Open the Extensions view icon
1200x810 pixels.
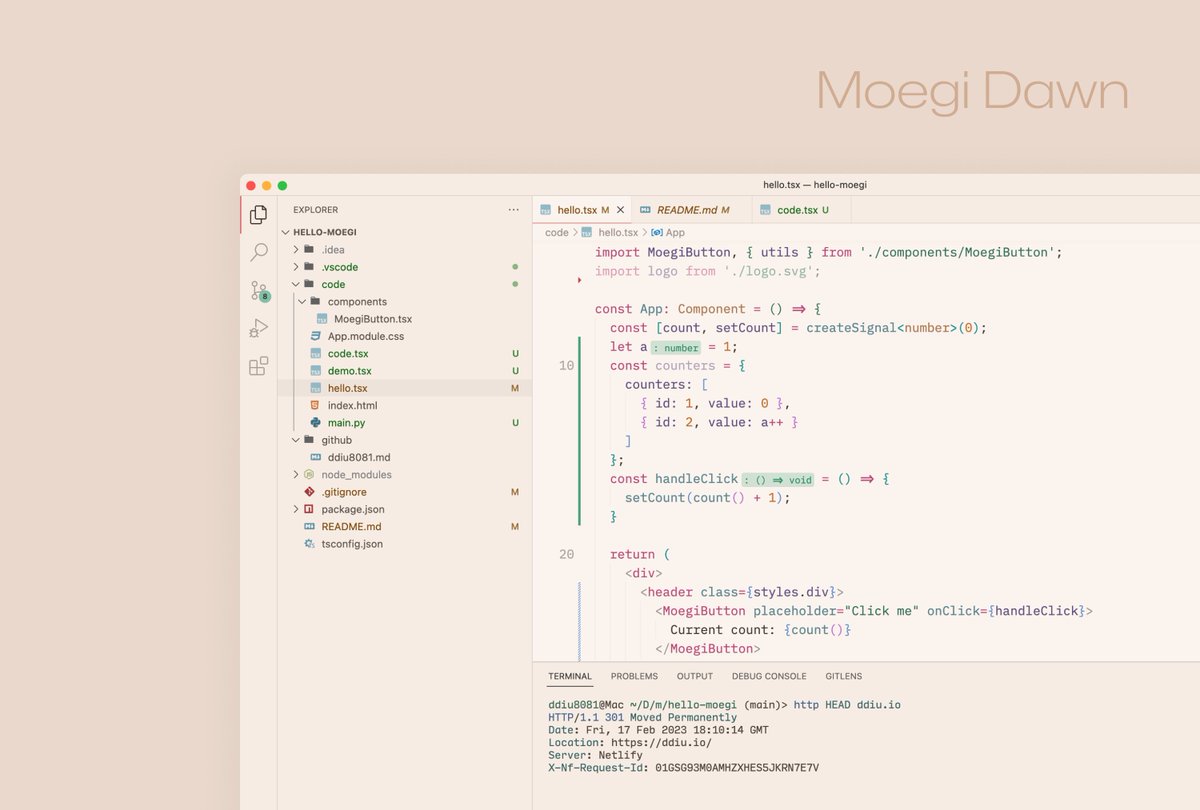coord(259,366)
